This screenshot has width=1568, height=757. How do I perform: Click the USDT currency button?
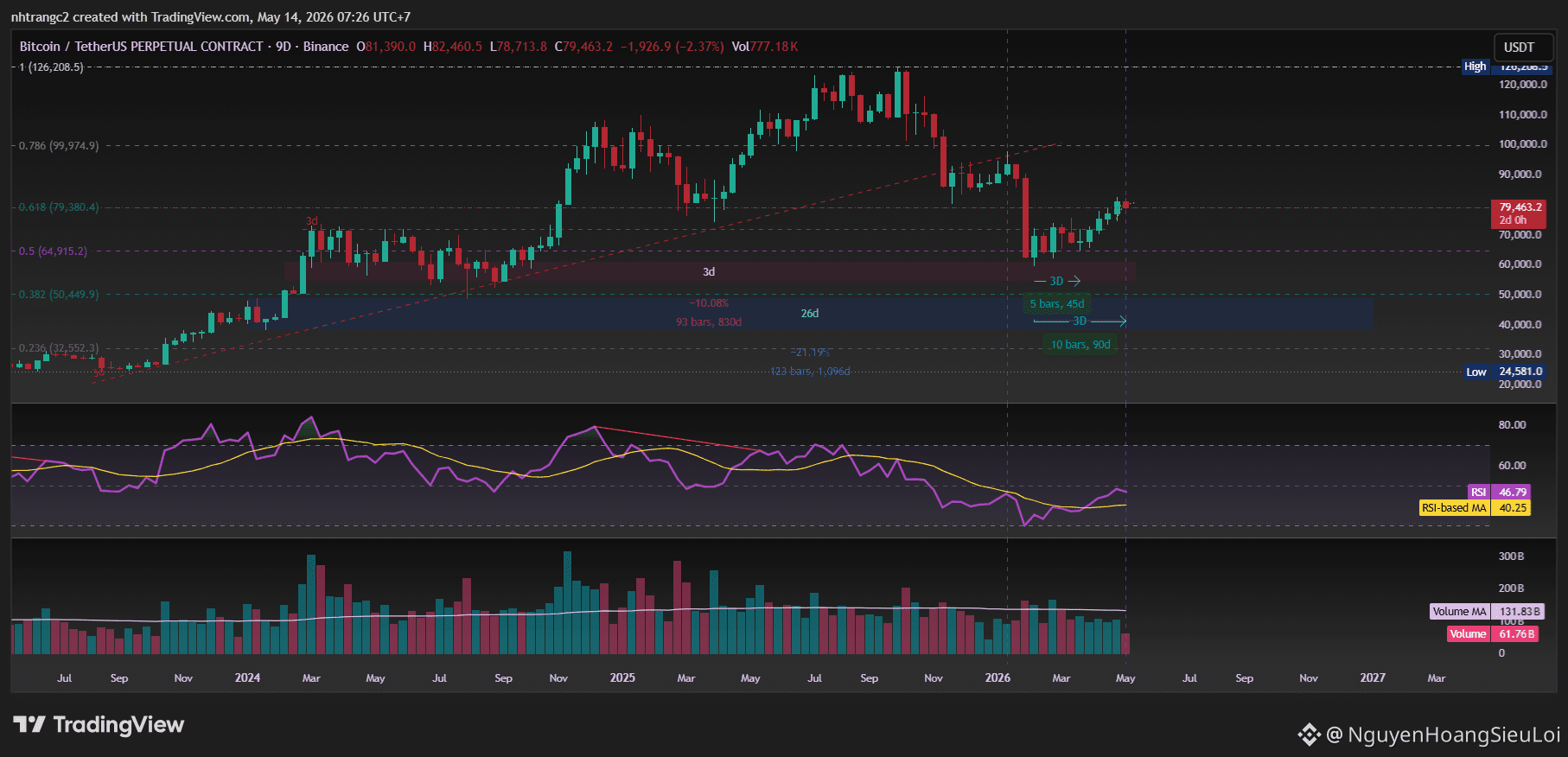[1519, 48]
